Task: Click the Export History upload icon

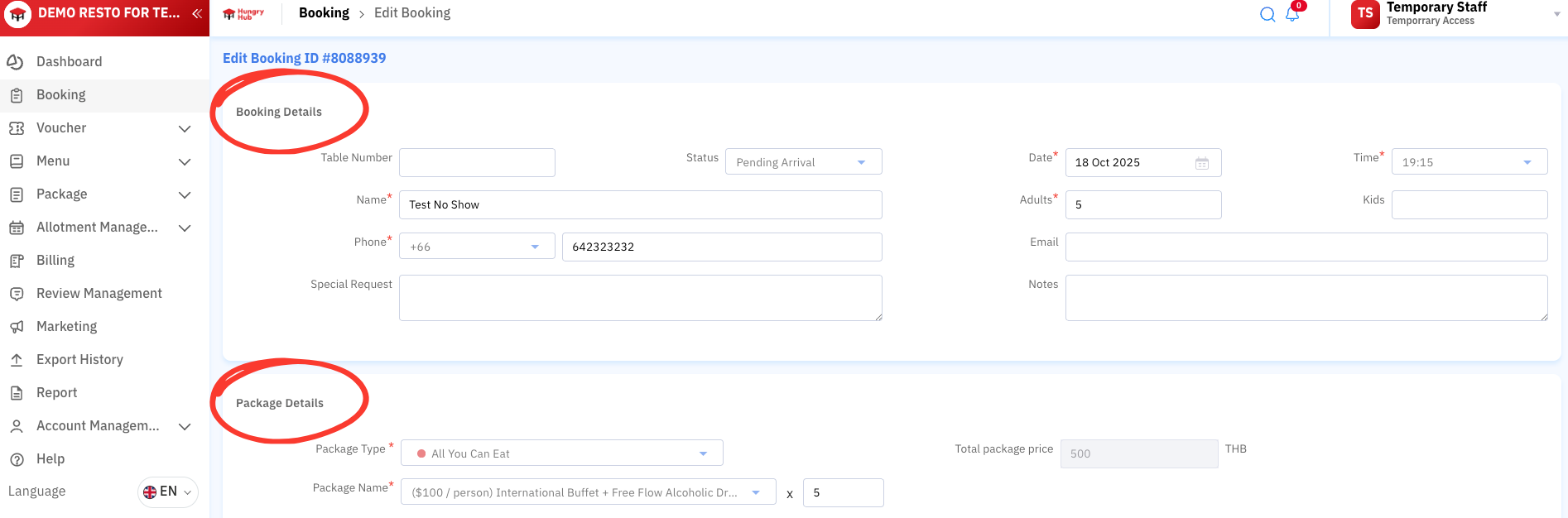Action: point(16,360)
